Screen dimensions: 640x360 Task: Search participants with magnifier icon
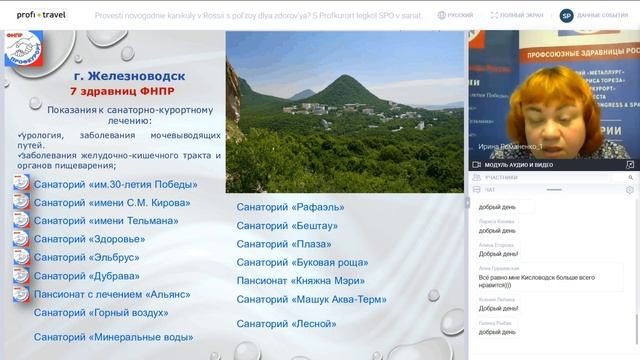point(631,178)
